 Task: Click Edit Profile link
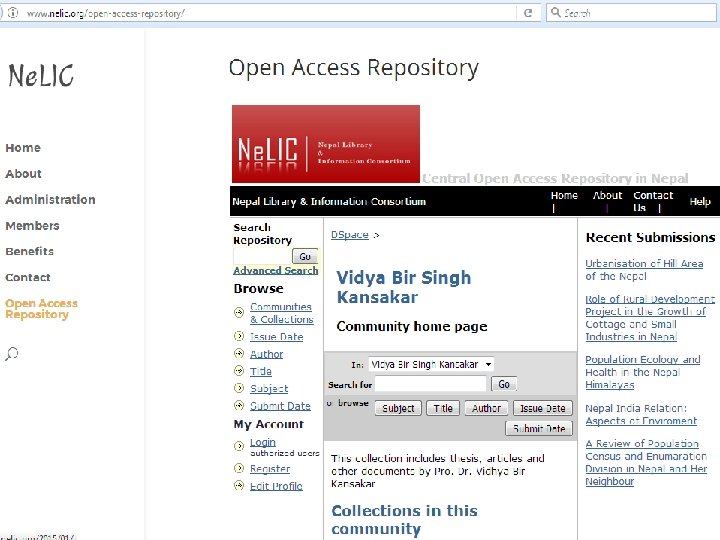276,486
